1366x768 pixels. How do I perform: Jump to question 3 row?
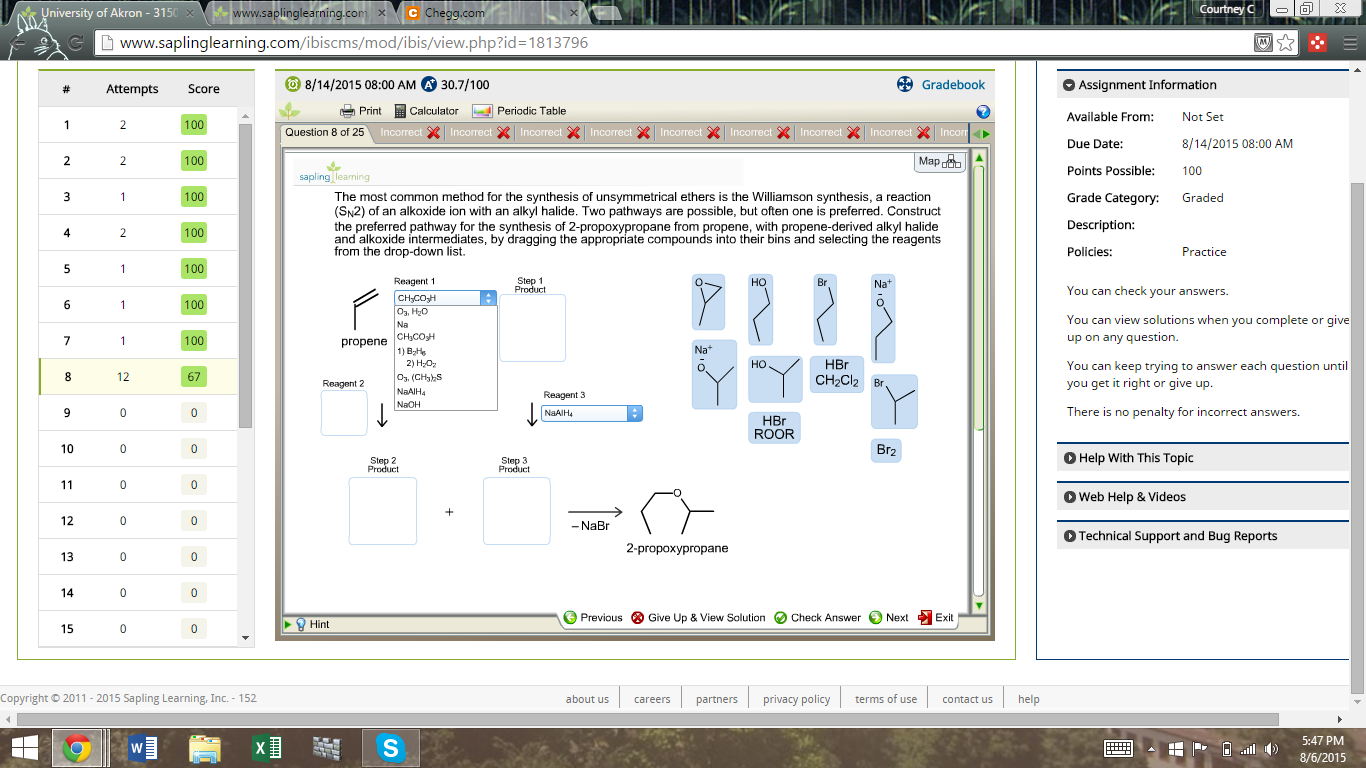coord(138,197)
